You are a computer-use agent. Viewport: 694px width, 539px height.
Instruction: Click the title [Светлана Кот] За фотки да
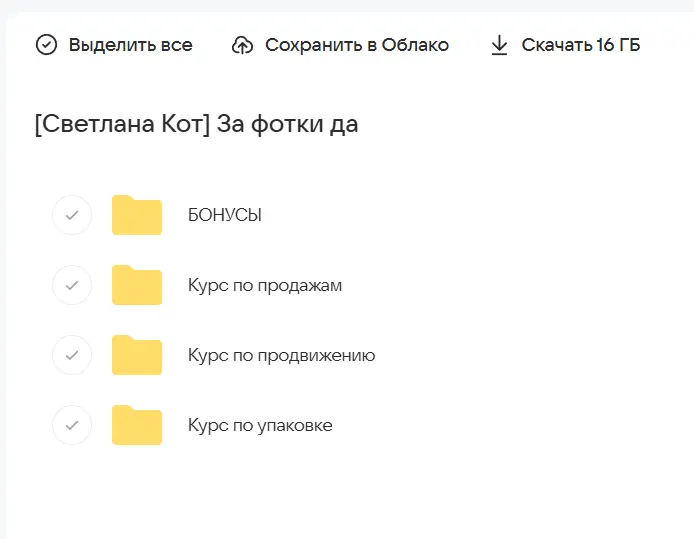pos(196,125)
